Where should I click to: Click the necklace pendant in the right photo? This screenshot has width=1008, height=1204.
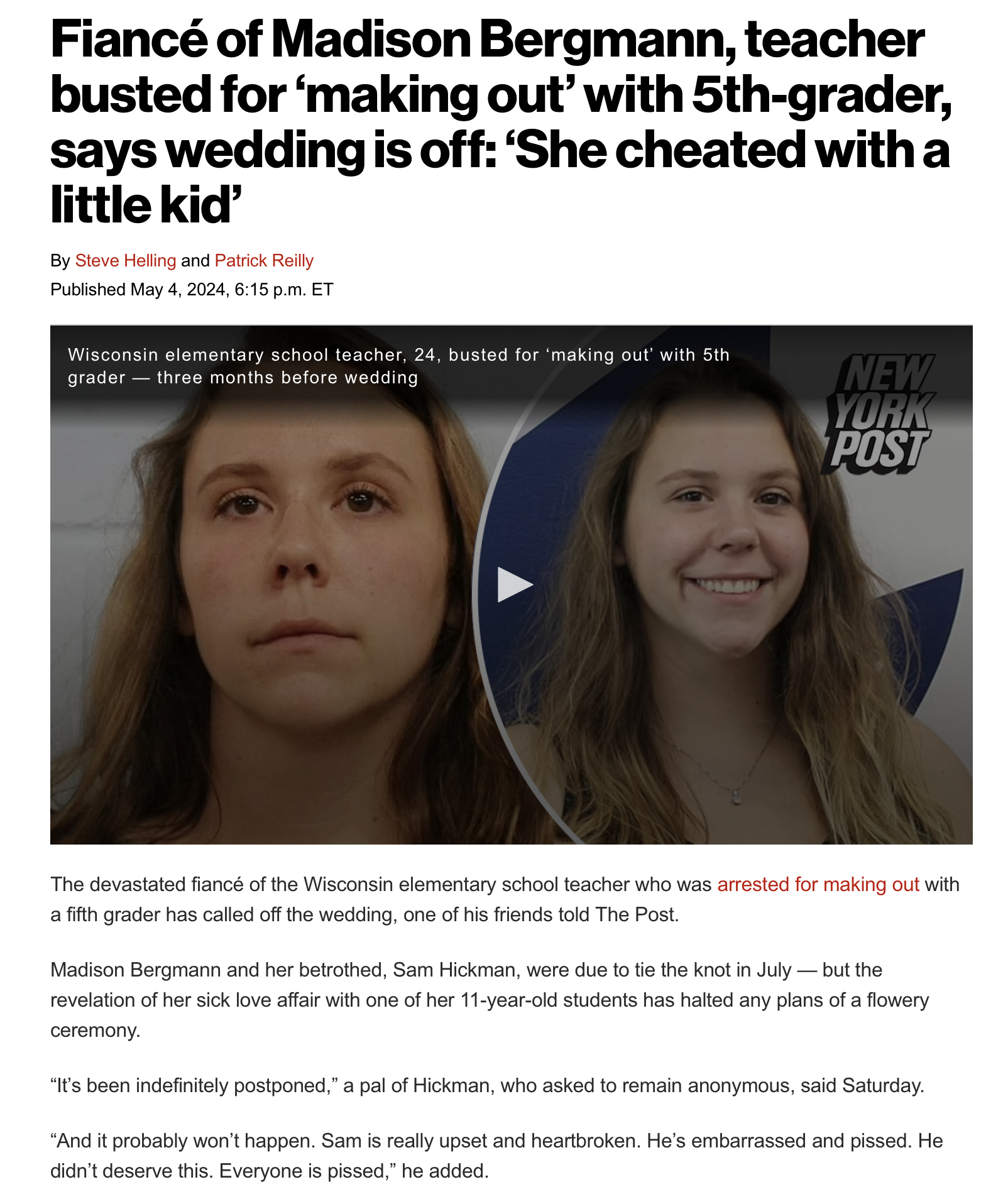tap(736, 797)
